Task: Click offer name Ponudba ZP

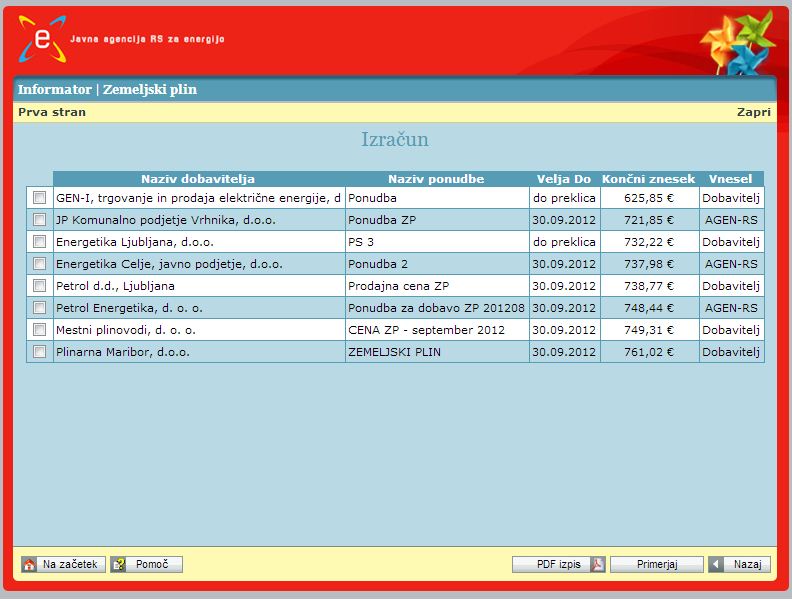Action: 382,220
